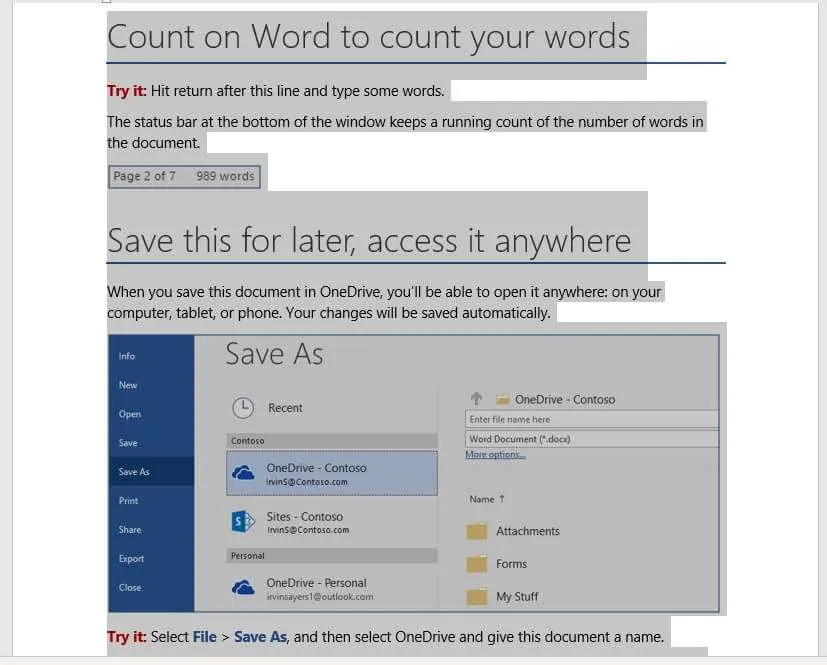827x665 pixels.
Task: Select Info in the blue sidebar
Action: coord(127,356)
